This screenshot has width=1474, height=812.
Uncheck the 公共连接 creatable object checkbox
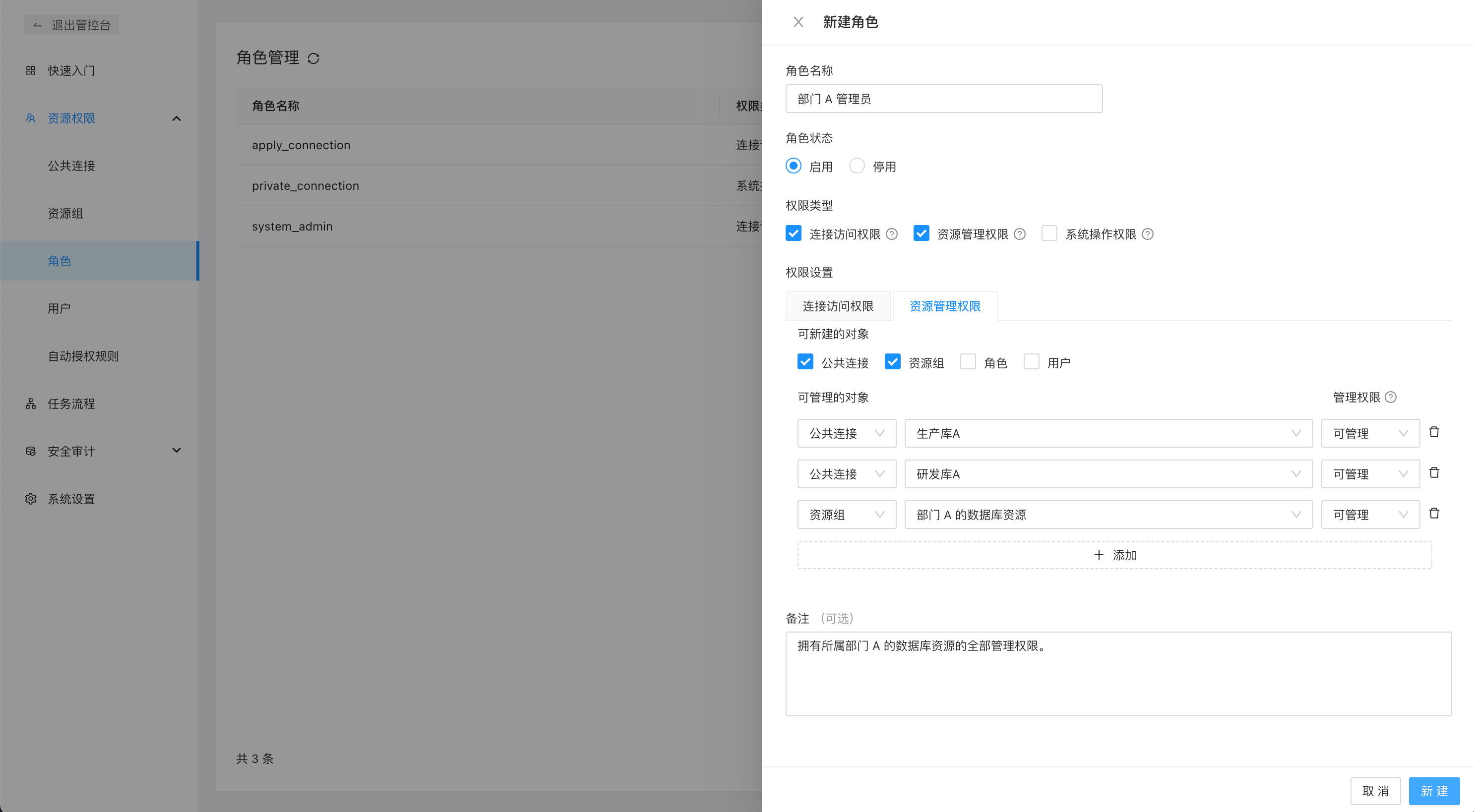point(805,362)
